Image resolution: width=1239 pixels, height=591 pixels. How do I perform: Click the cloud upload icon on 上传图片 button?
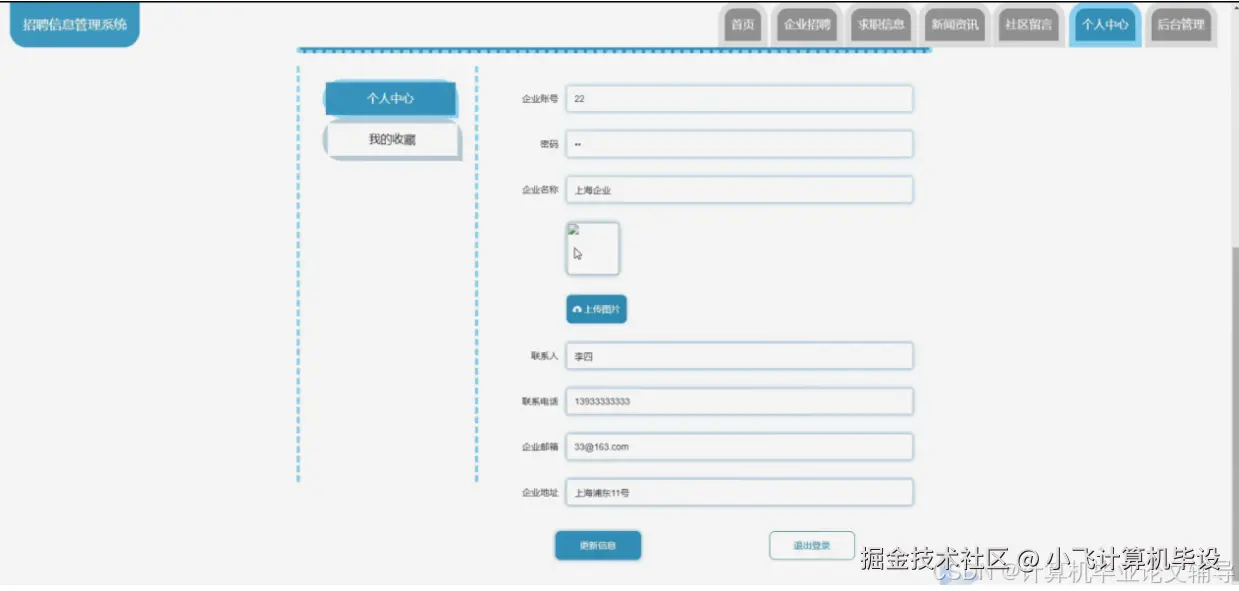(x=578, y=309)
